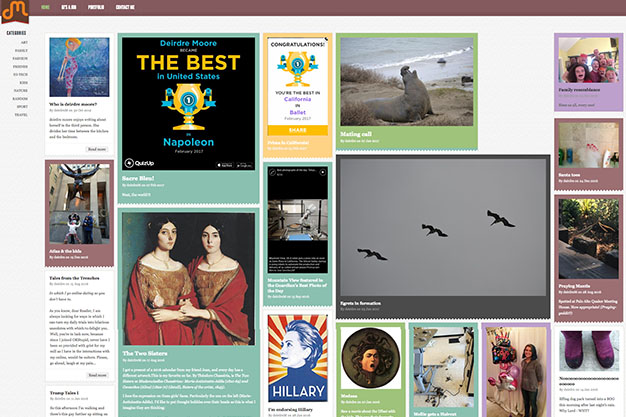Open 'Tales from the Trenches' post title
This screenshot has height=417, width=626.
(x=74, y=278)
